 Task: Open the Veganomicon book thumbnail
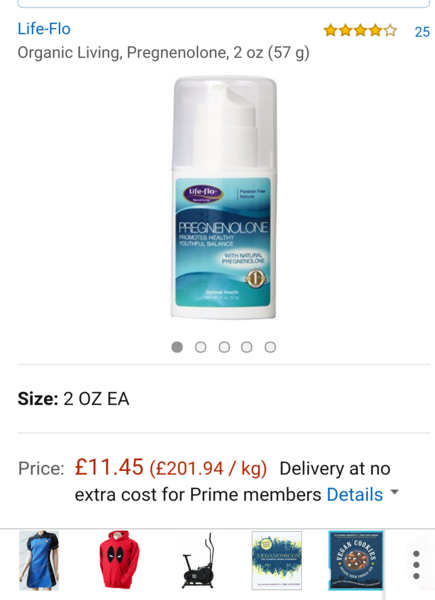click(x=277, y=560)
